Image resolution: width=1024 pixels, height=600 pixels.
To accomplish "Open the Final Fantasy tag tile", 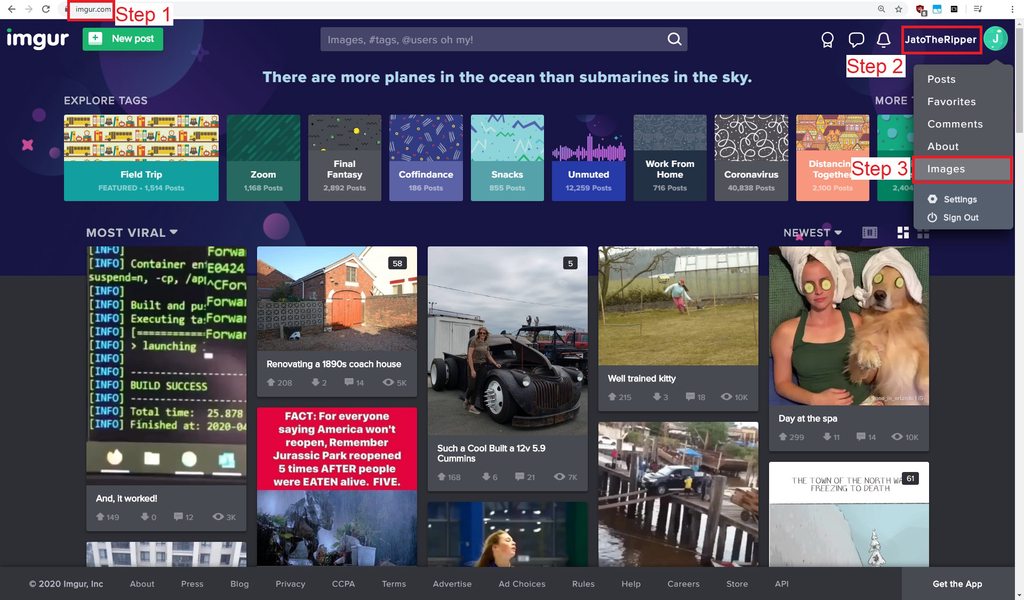I will (x=344, y=157).
